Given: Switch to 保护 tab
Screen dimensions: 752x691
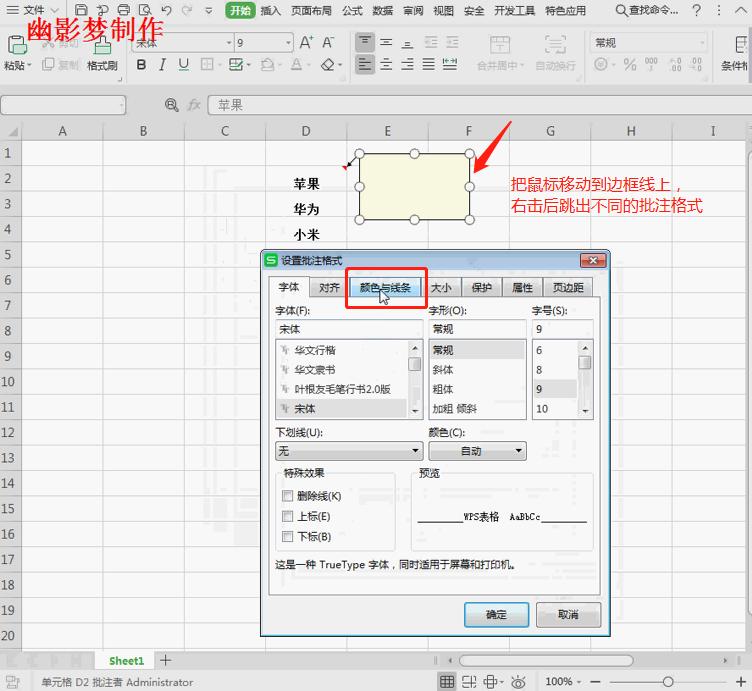Looking at the screenshot, I should pyautogui.click(x=482, y=287).
